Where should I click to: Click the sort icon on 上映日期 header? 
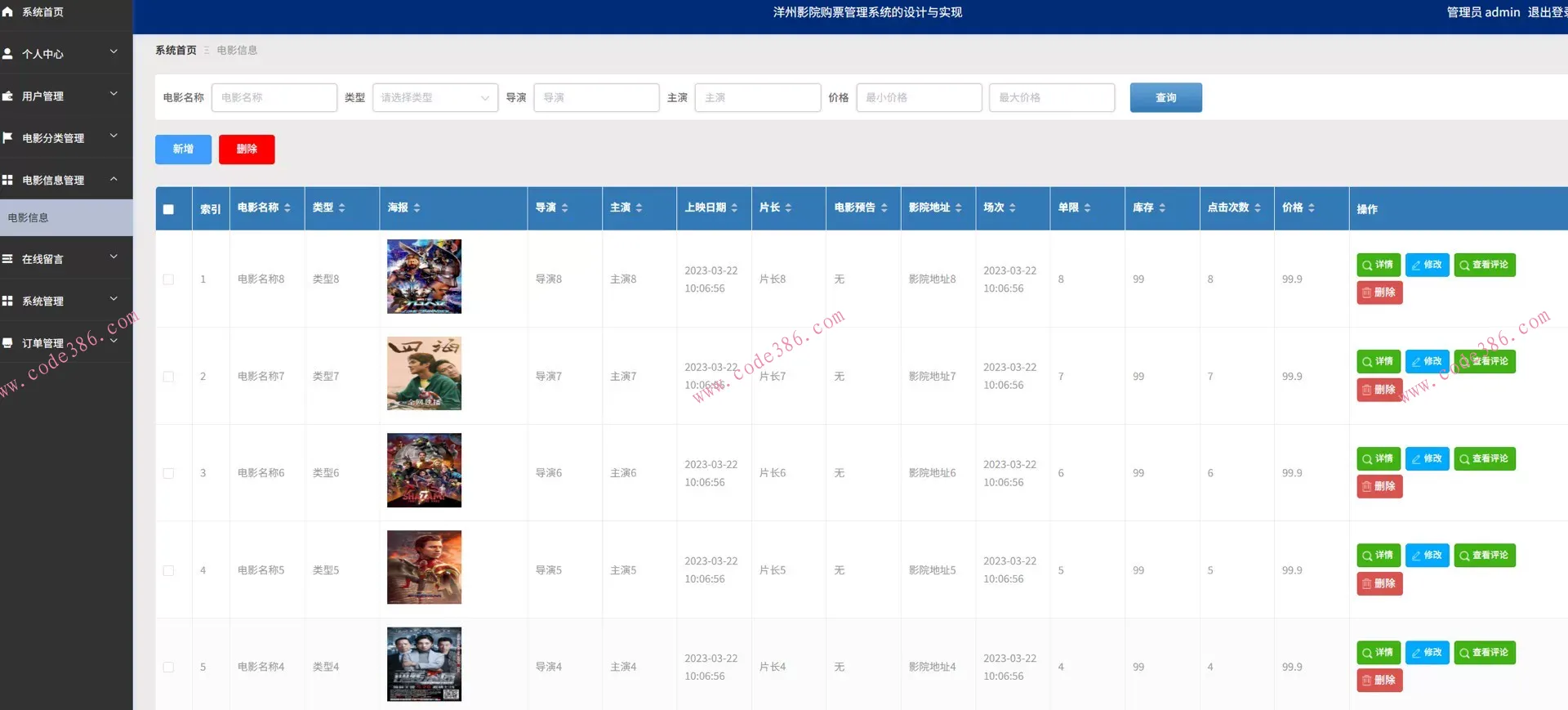click(734, 208)
